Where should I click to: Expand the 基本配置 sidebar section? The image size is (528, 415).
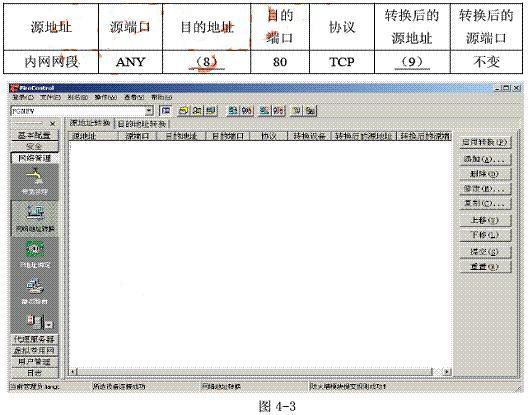tap(34, 135)
